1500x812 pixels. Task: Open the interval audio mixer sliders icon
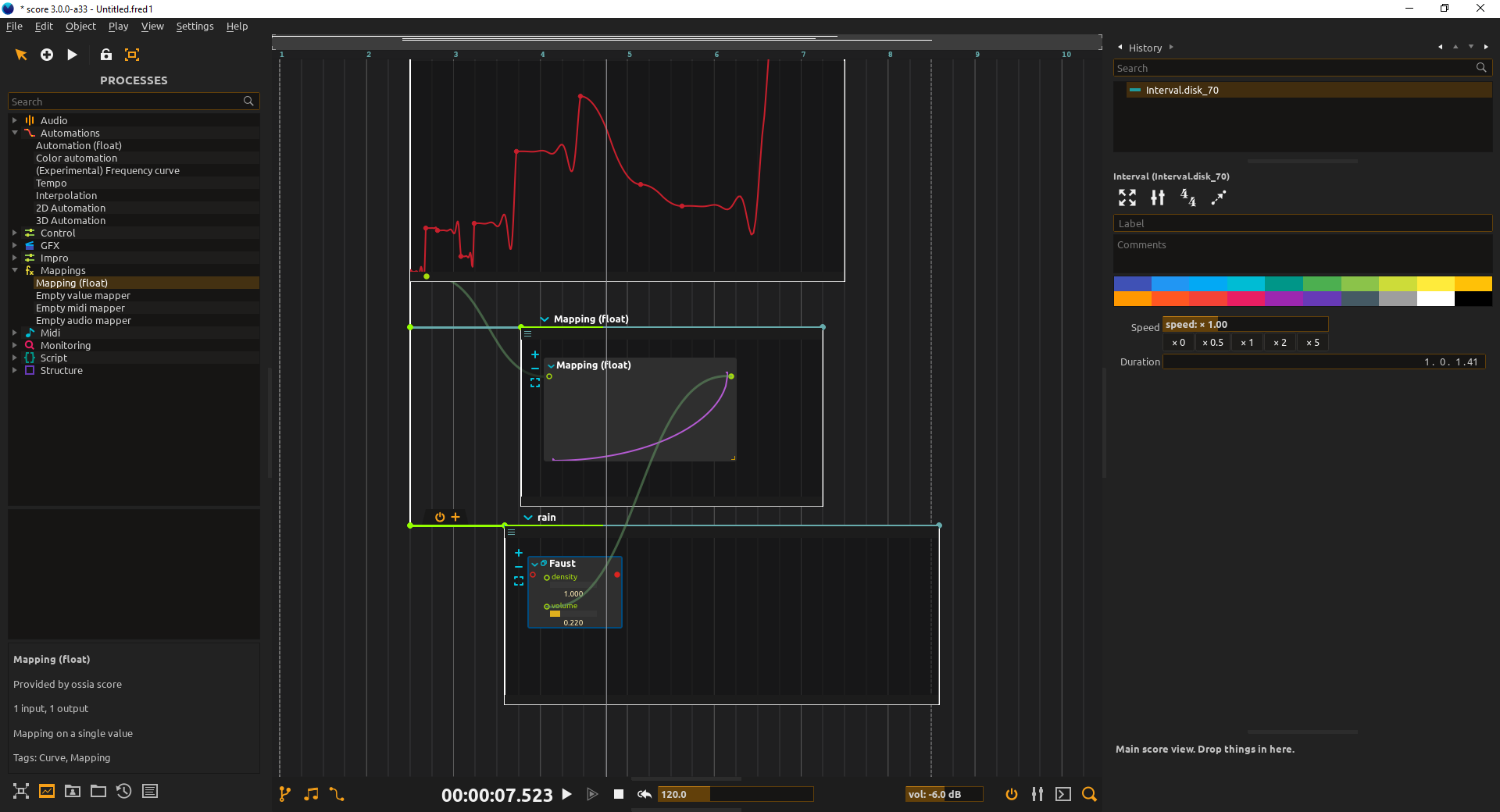point(1158,198)
